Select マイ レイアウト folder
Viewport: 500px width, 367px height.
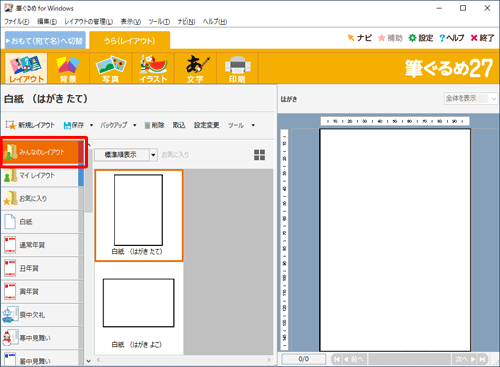(x=42, y=175)
